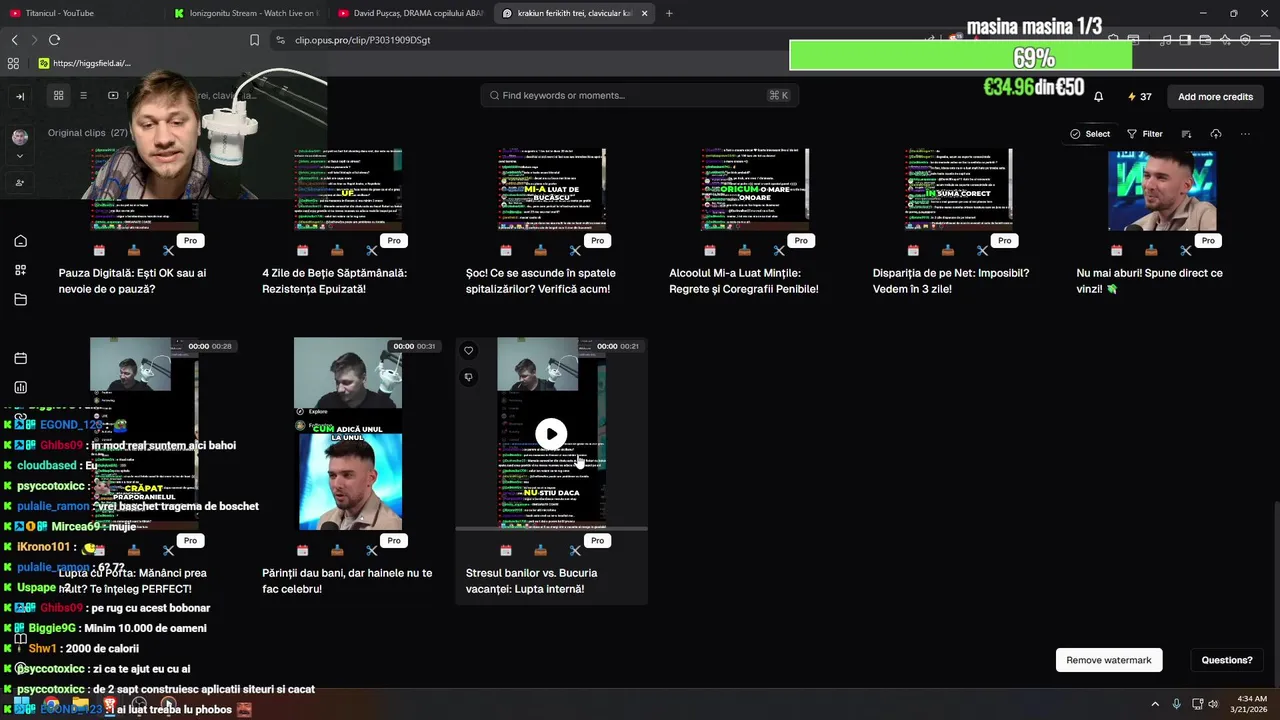The height and width of the screenshot is (720, 1280).
Task: Click schedule calendar icon on Șoc! clip
Action: [x=506, y=250]
